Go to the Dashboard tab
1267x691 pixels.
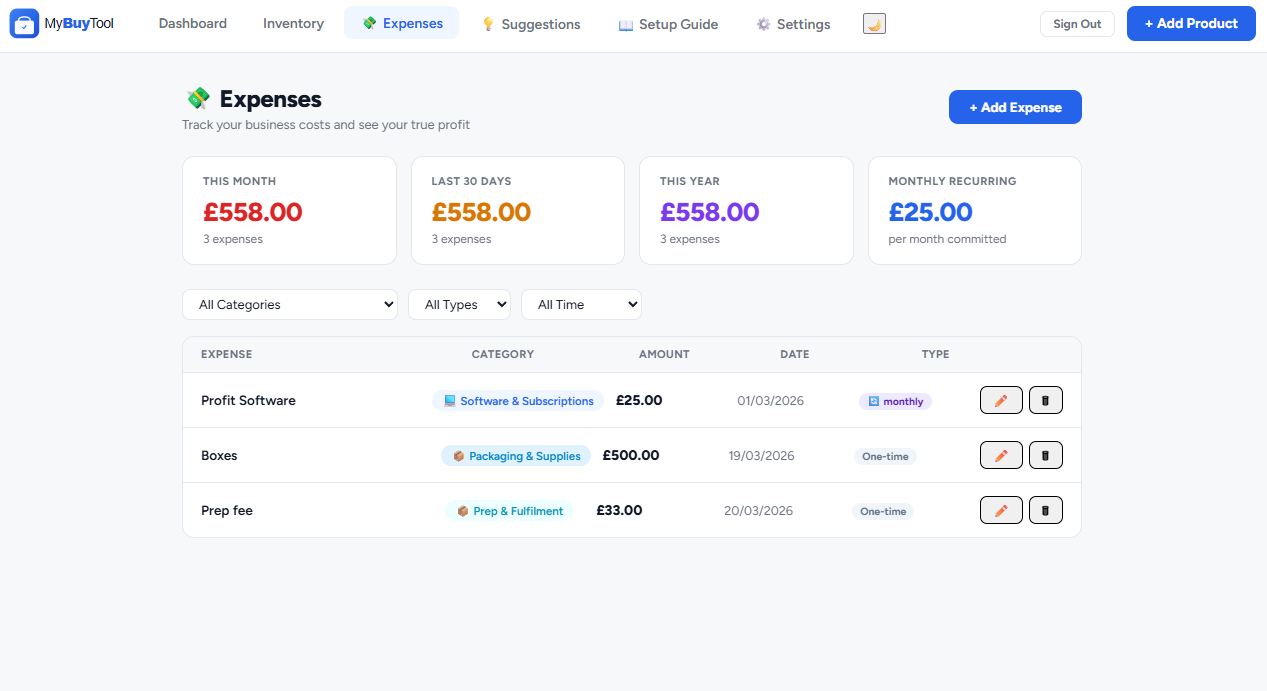pyautogui.click(x=193, y=23)
